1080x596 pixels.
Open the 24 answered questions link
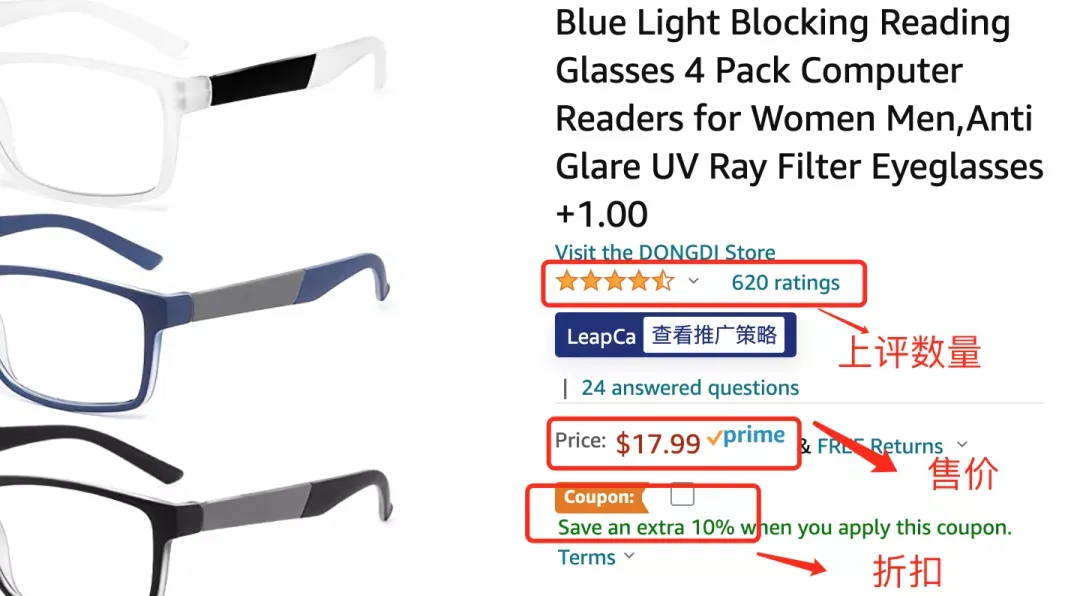coord(690,387)
